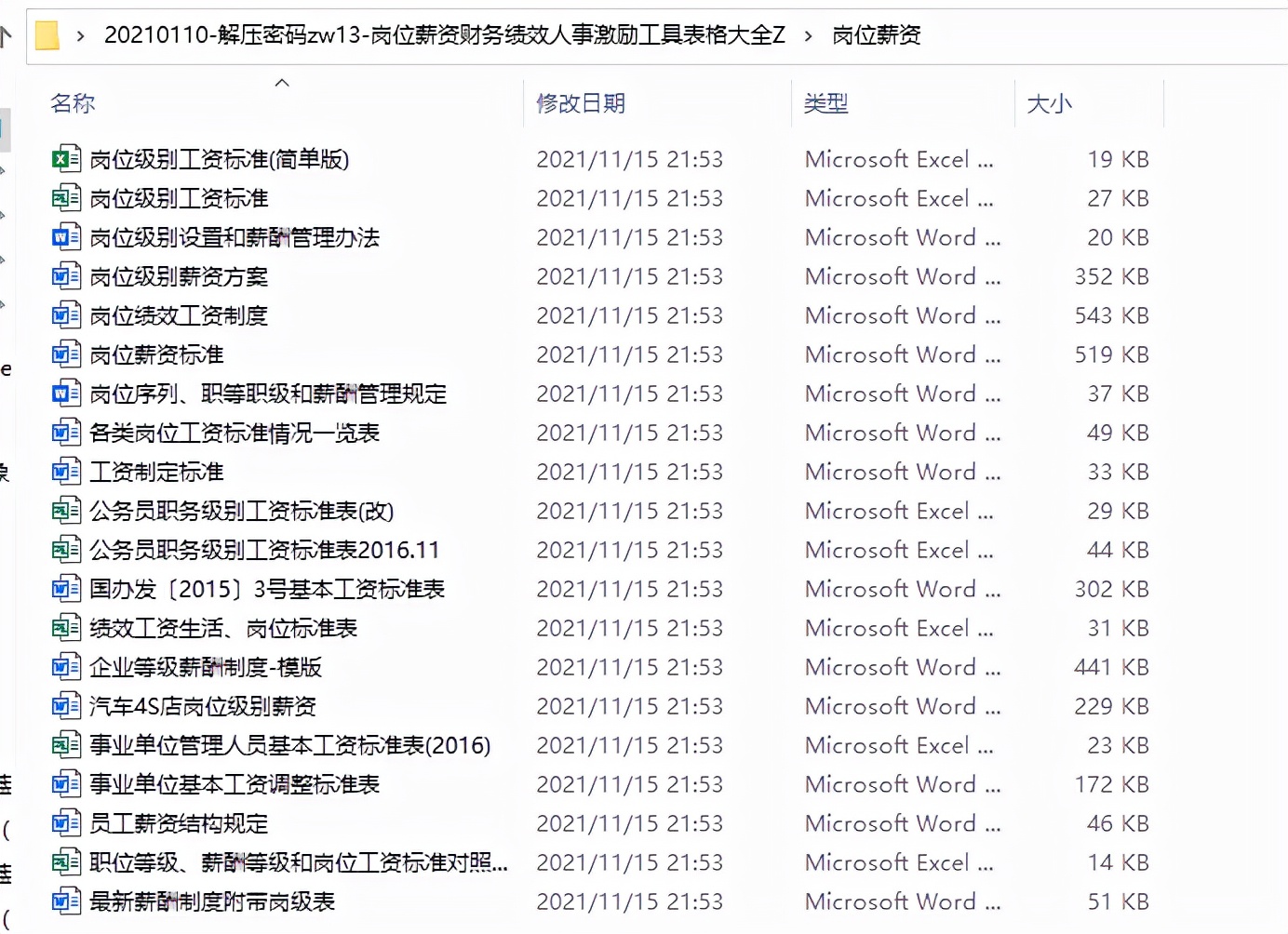Click Word icon of 岗位级别薪资方案

pos(66,276)
